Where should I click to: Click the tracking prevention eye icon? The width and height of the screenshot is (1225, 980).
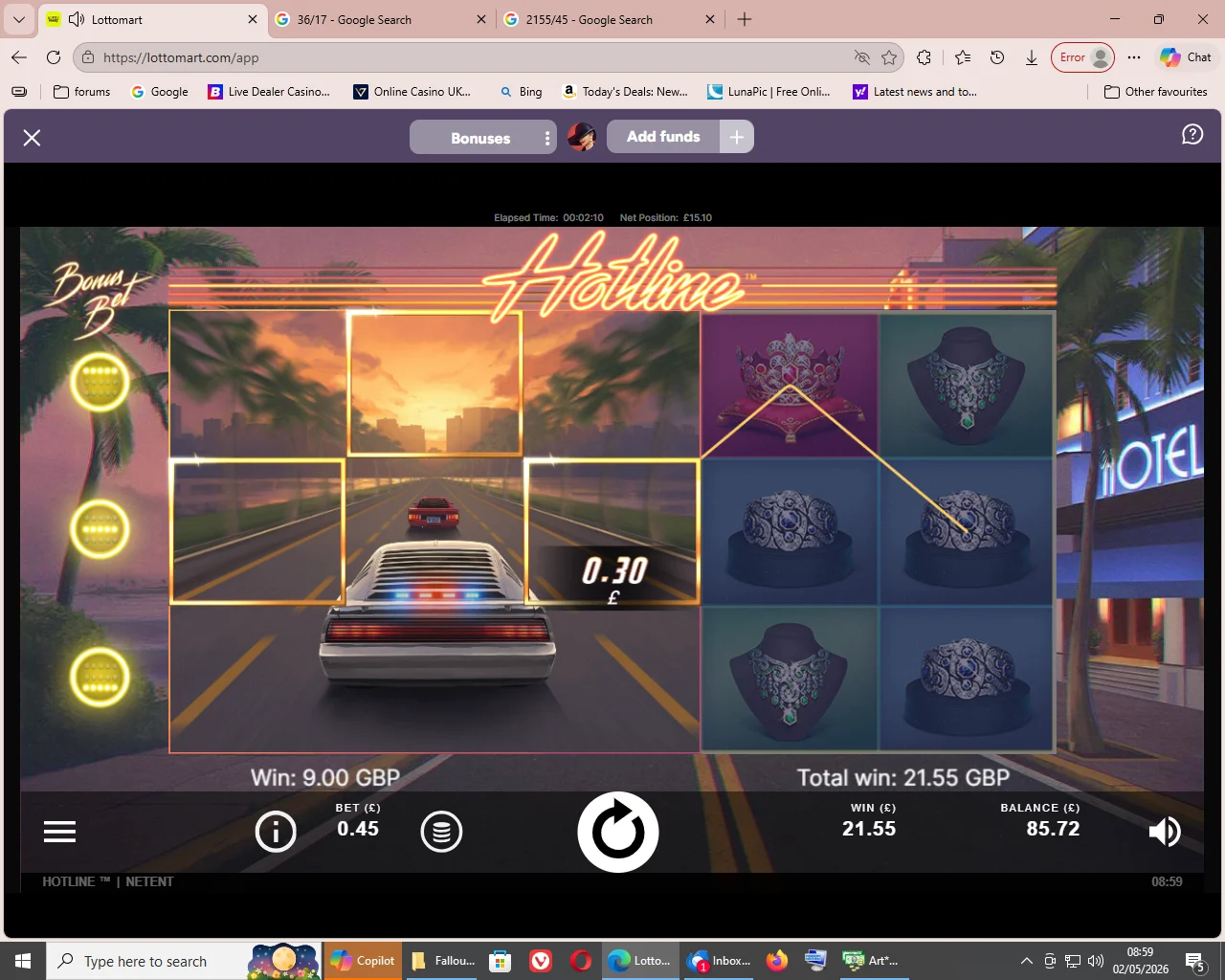click(861, 57)
